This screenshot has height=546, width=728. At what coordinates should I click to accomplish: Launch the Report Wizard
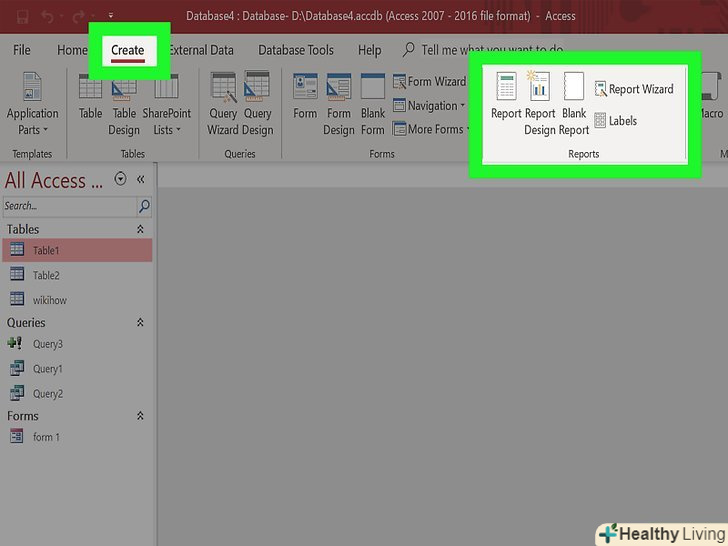(634, 89)
